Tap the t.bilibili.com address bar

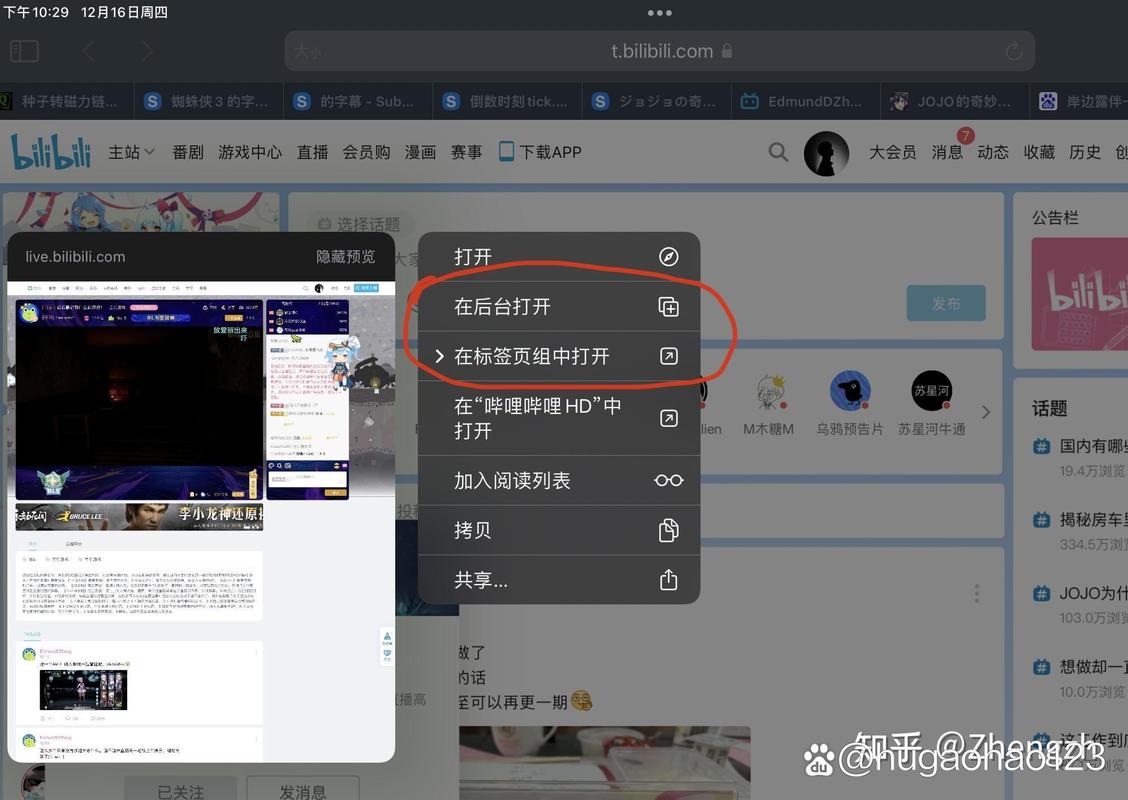point(660,51)
